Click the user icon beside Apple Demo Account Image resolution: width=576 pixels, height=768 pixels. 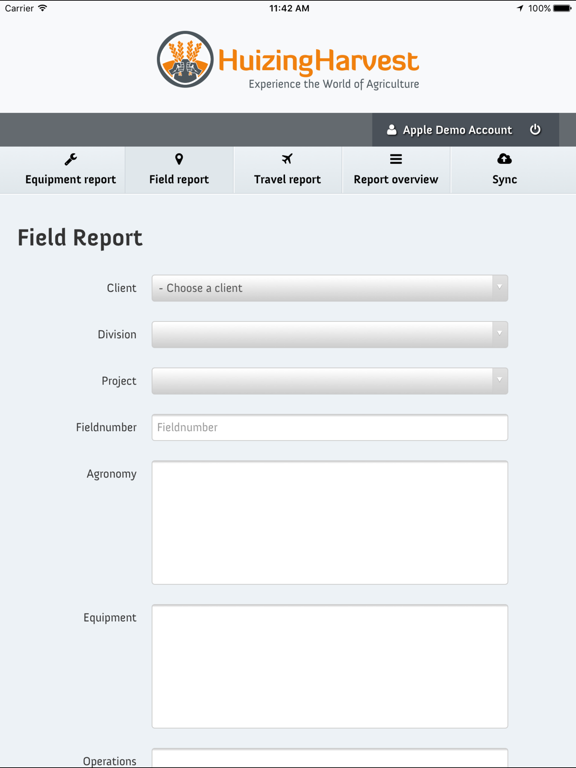[391, 130]
